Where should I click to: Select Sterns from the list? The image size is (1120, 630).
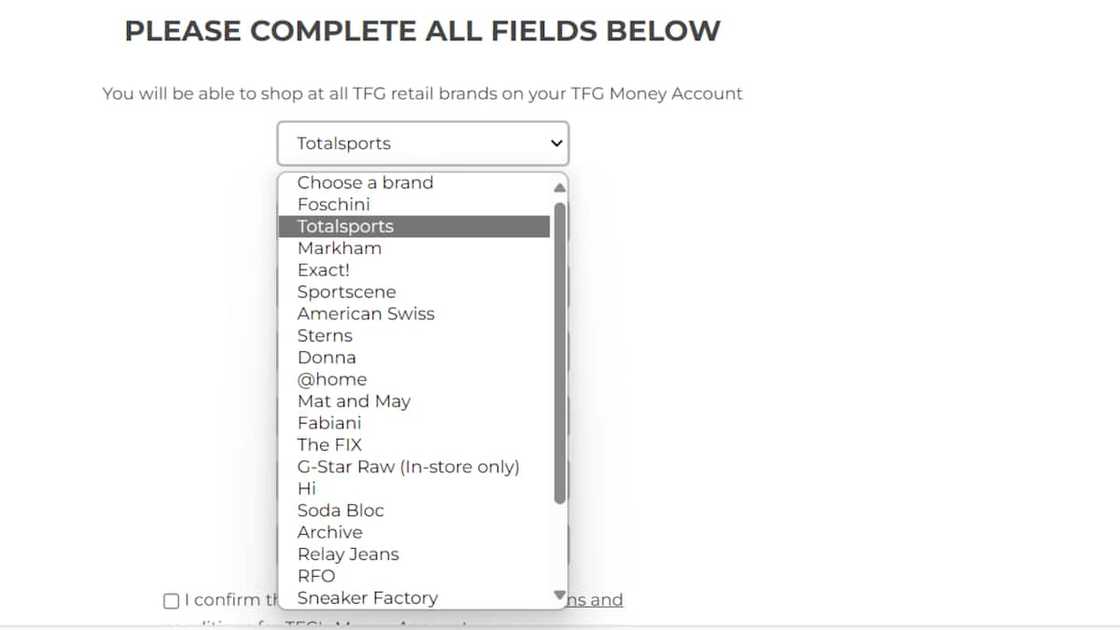pos(325,336)
